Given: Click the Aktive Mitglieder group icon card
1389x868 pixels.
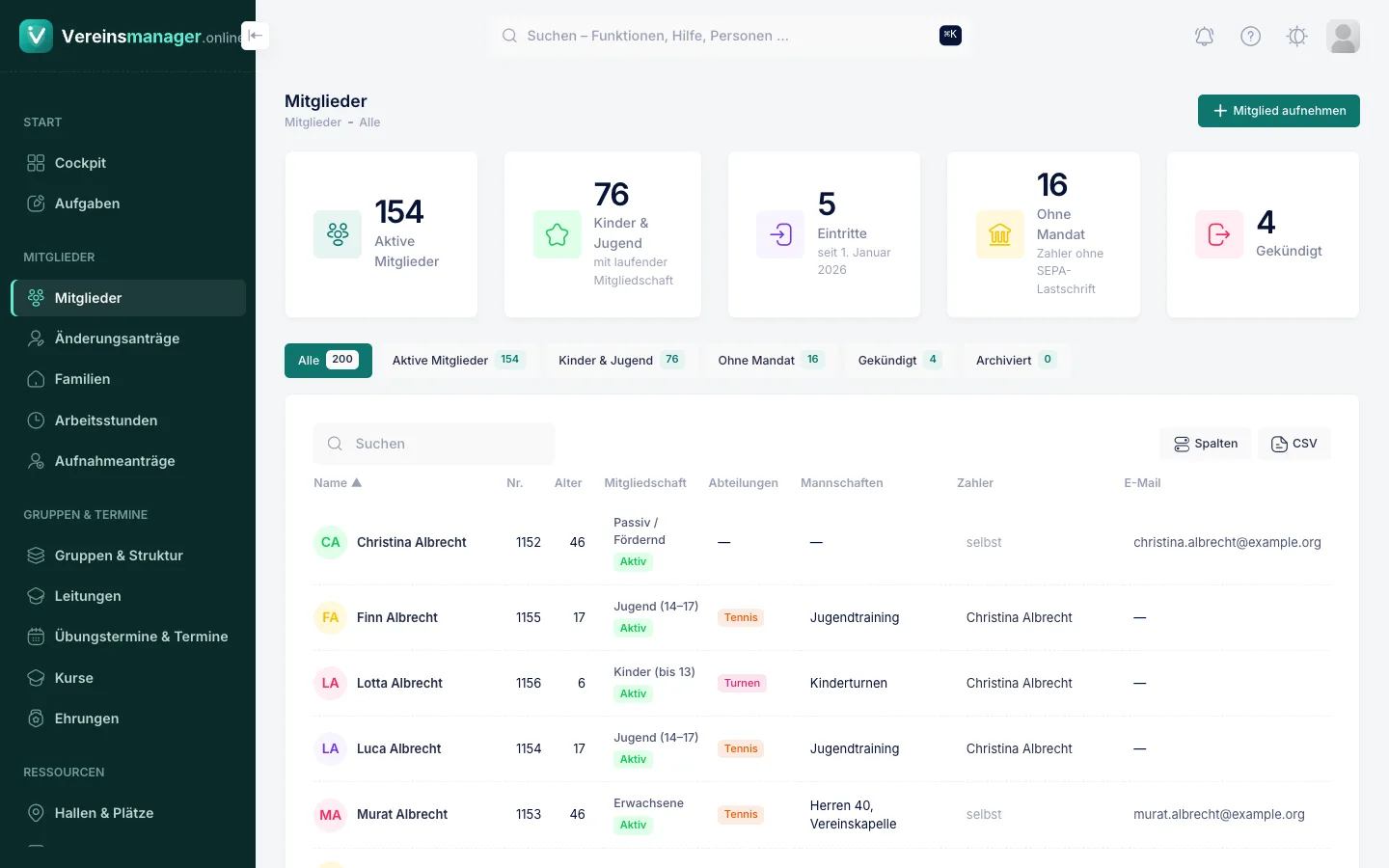Looking at the screenshot, I should [338, 234].
